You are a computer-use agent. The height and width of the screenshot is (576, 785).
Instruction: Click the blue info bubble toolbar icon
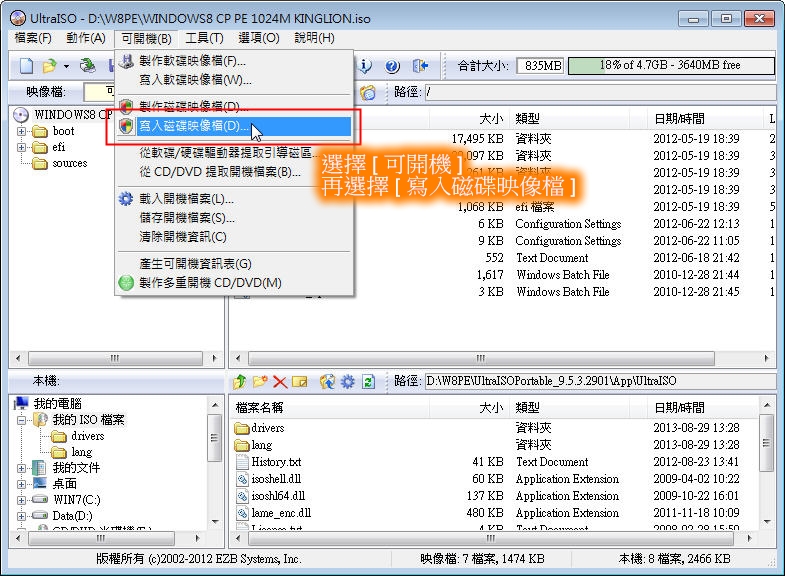tap(366, 66)
